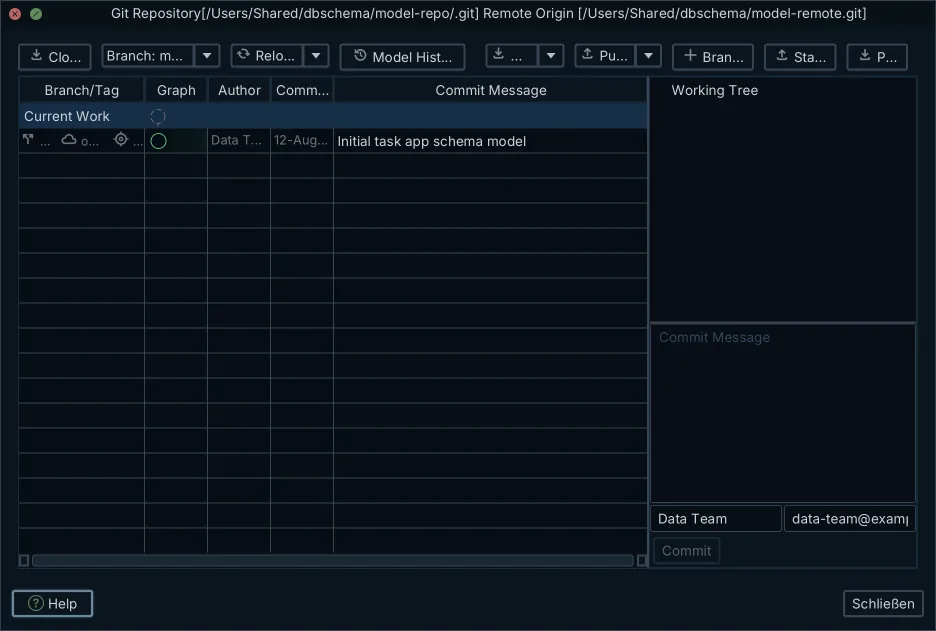Click the Reload button

pos(267,56)
